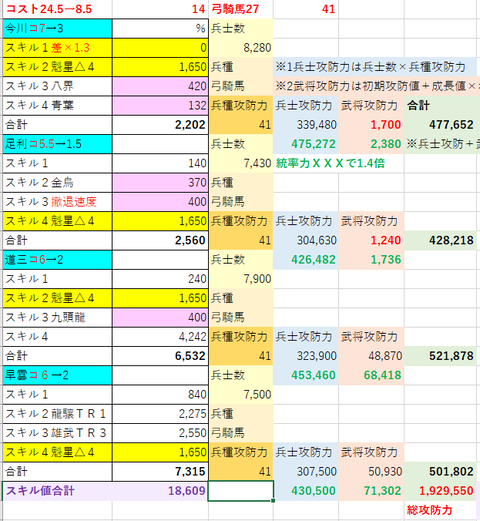Click the 339,480 soldier power cell
The image size is (480, 521).
(306, 125)
